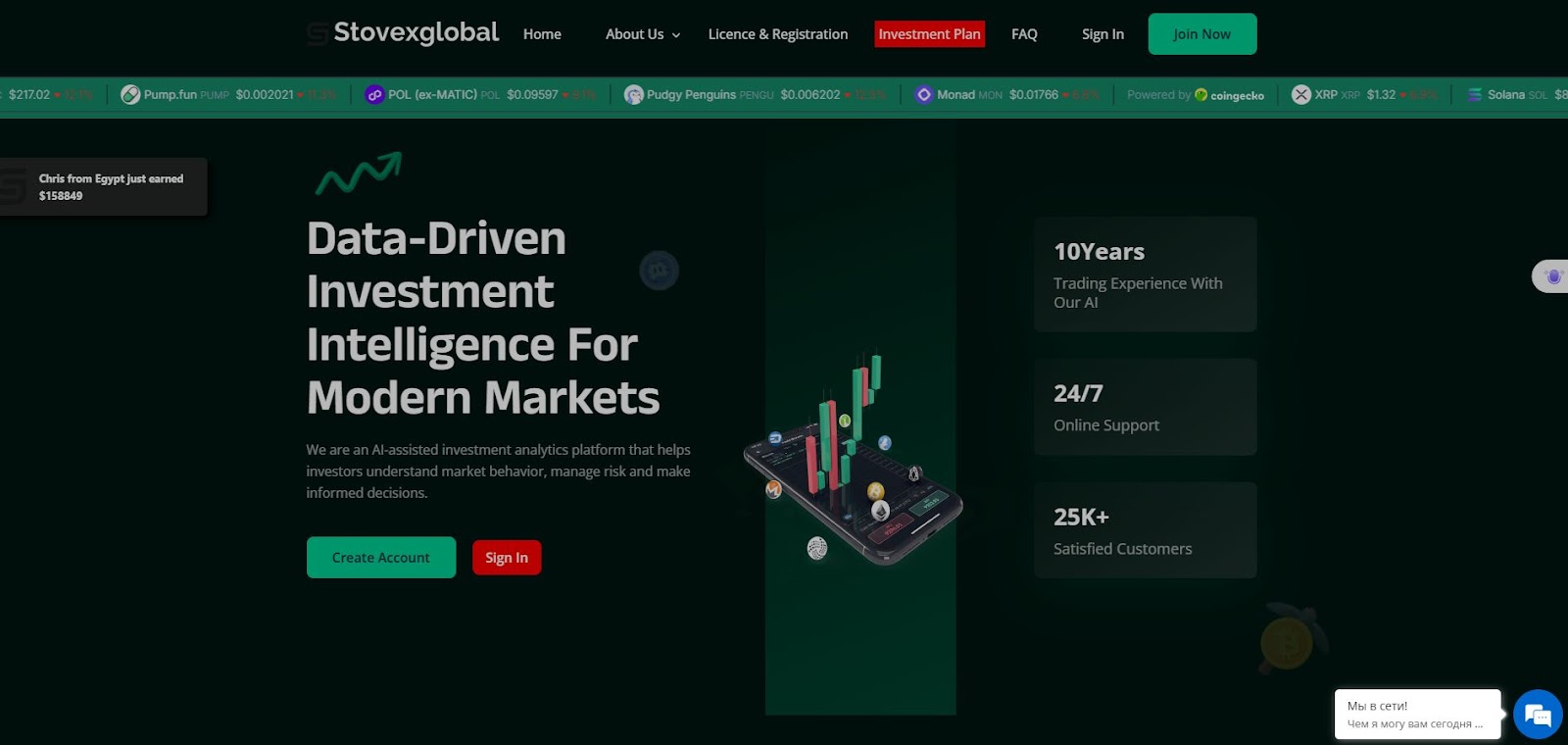The height and width of the screenshot is (745, 1568).
Task: Click the XRP coin icon
Action: [x=1301, y=95]
